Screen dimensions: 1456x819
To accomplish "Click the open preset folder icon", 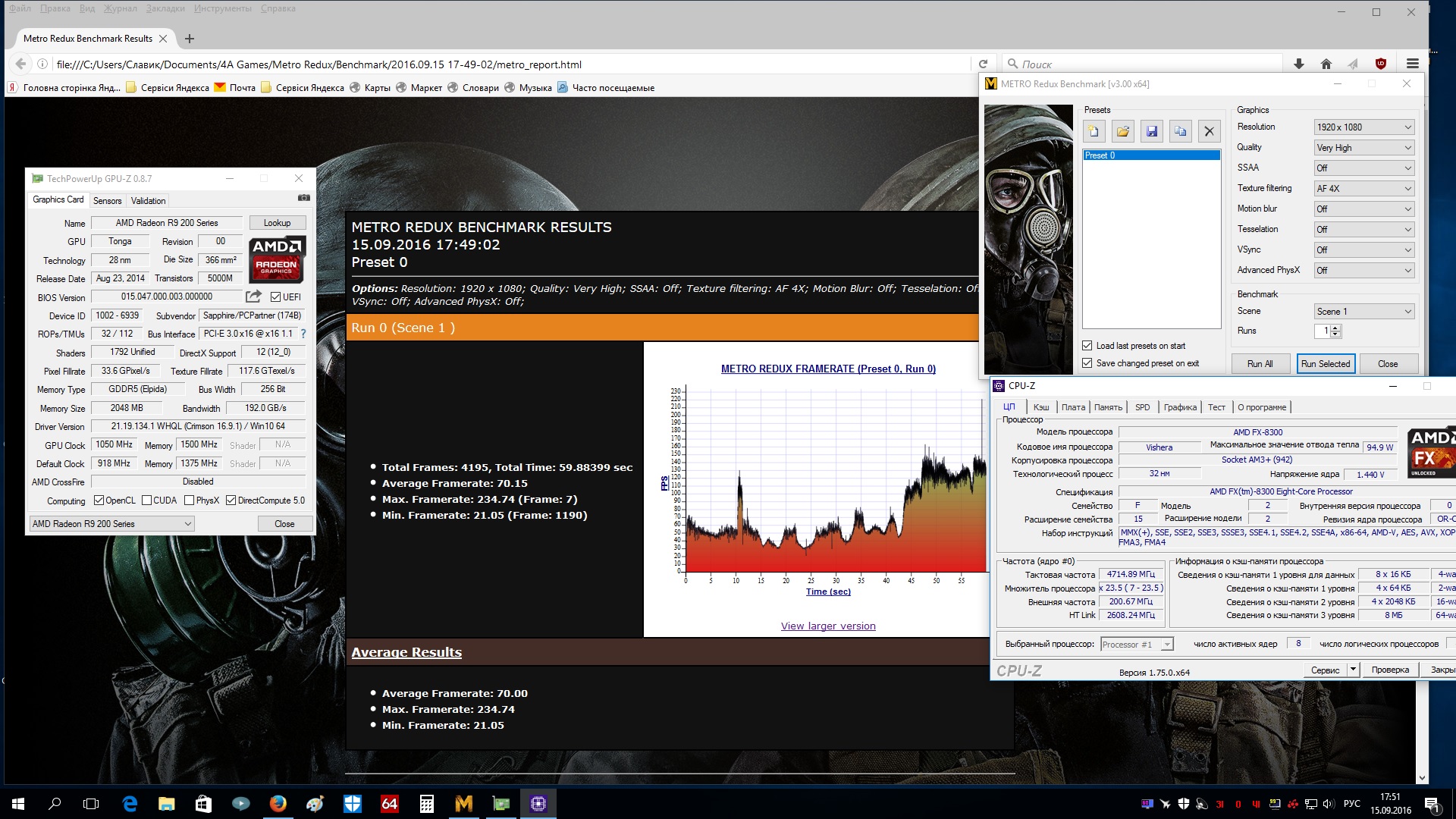I will click(1122, 131).
